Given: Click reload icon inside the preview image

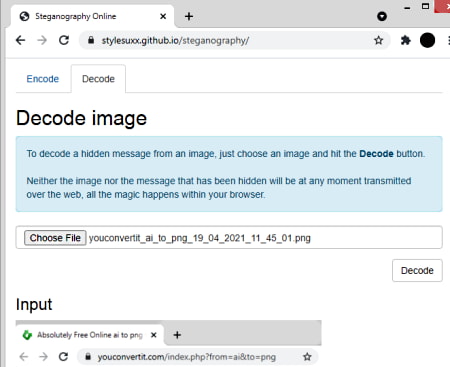Looking at the screenshot, I should [x=63, y=357].
